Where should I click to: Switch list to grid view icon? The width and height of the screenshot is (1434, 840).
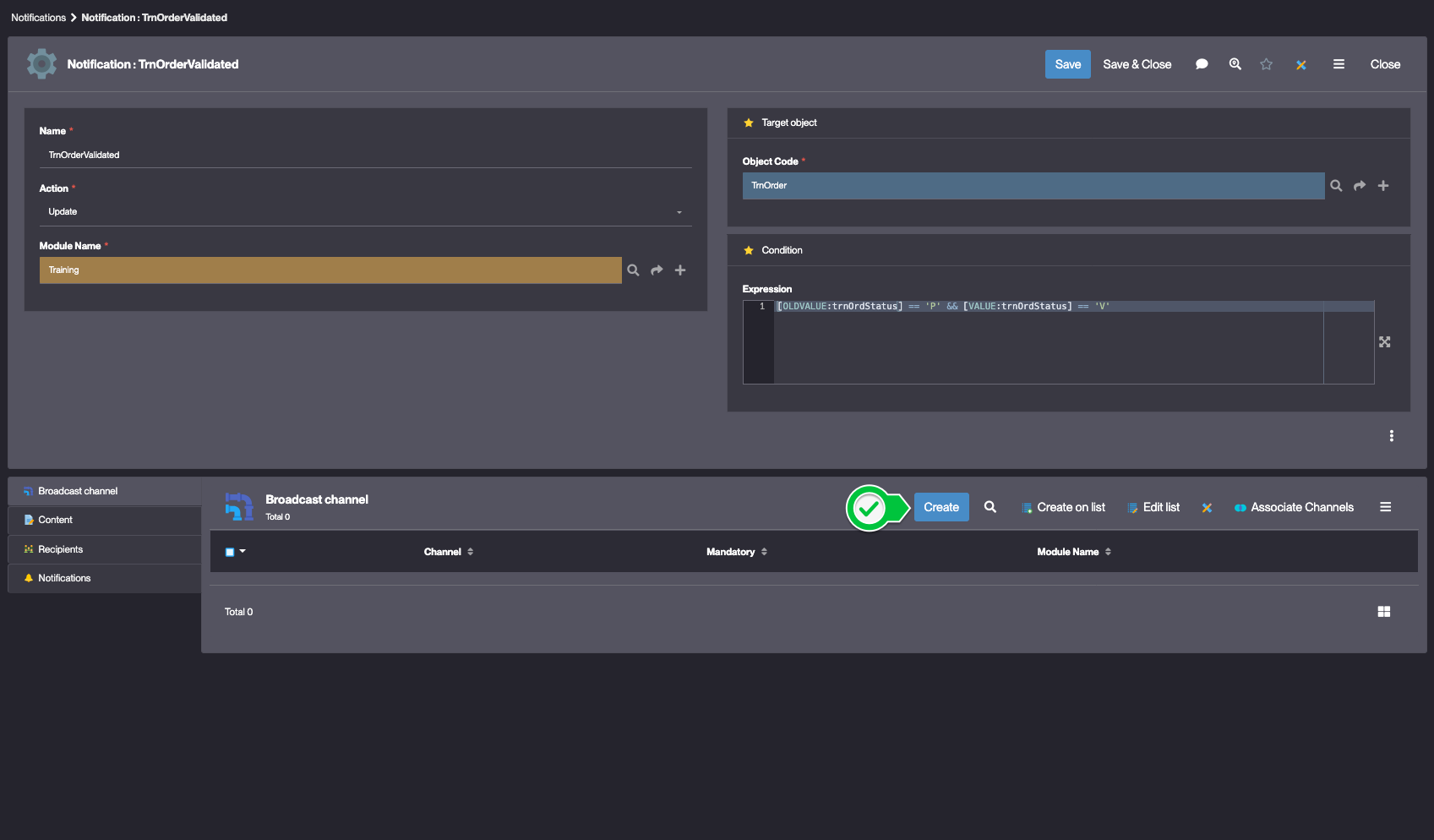click(x=1384, y=612)
